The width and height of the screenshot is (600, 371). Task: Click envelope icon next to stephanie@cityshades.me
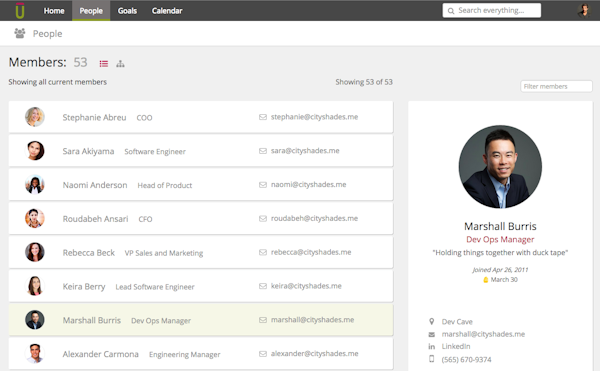pos(263,117)
